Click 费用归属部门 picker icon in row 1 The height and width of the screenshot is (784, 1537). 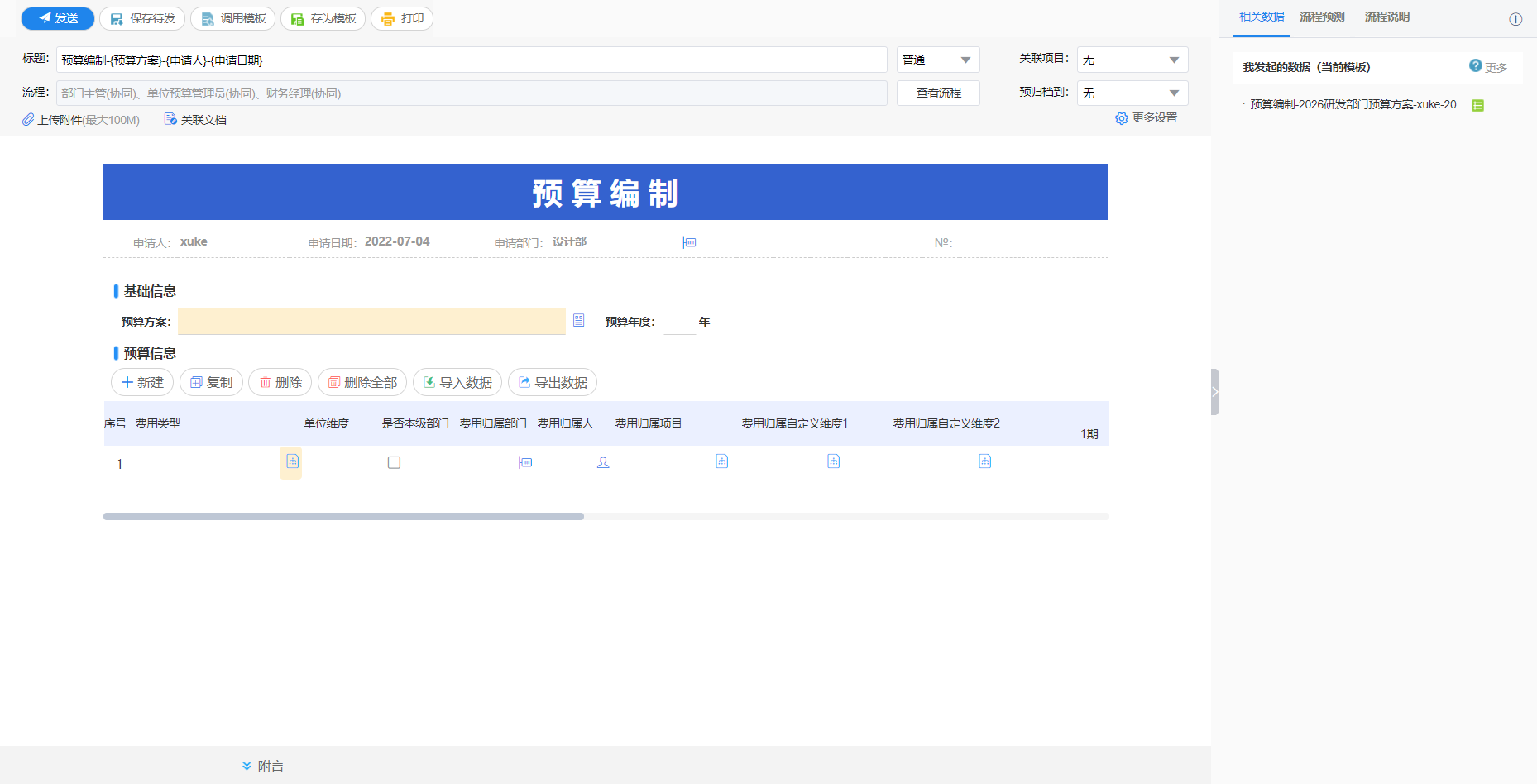pyautogui.click(x=525, y=462)
